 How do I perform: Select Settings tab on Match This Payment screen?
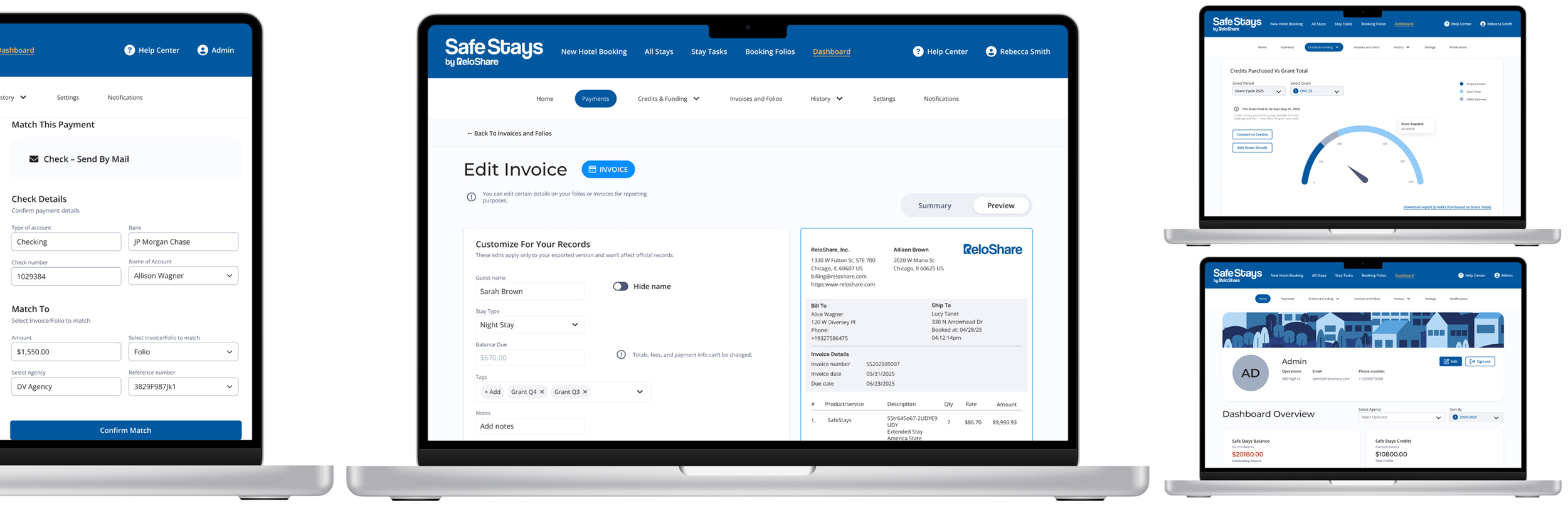click(68, 97)
